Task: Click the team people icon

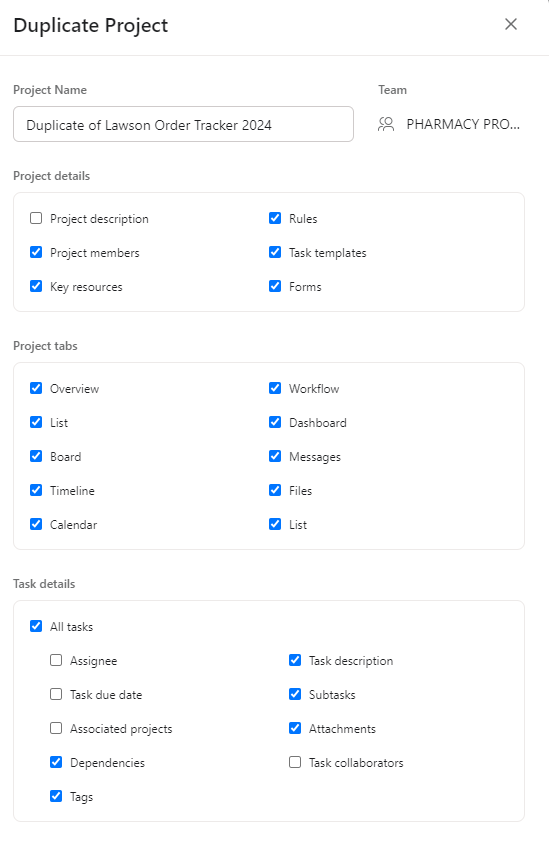Action: [386, 125]
